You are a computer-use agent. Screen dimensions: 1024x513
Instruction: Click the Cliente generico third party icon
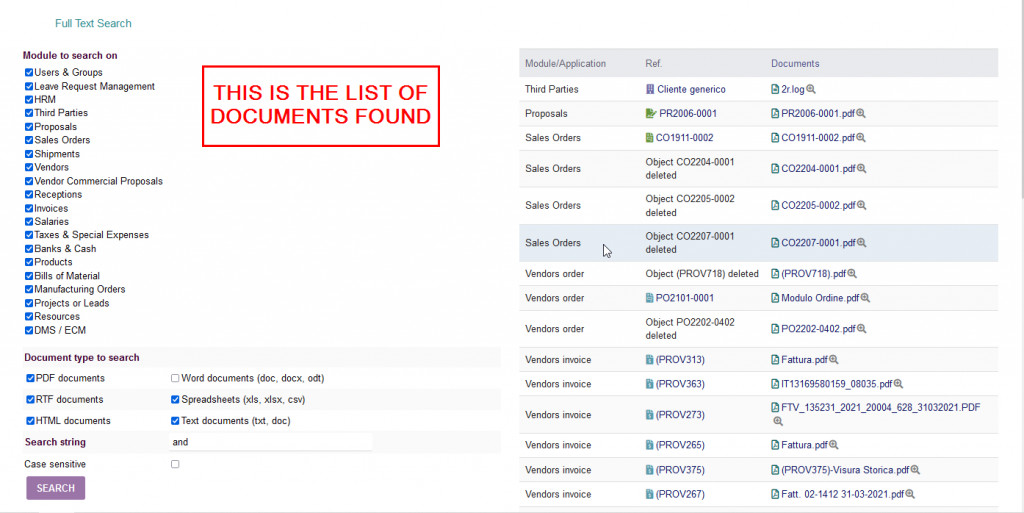650,90
